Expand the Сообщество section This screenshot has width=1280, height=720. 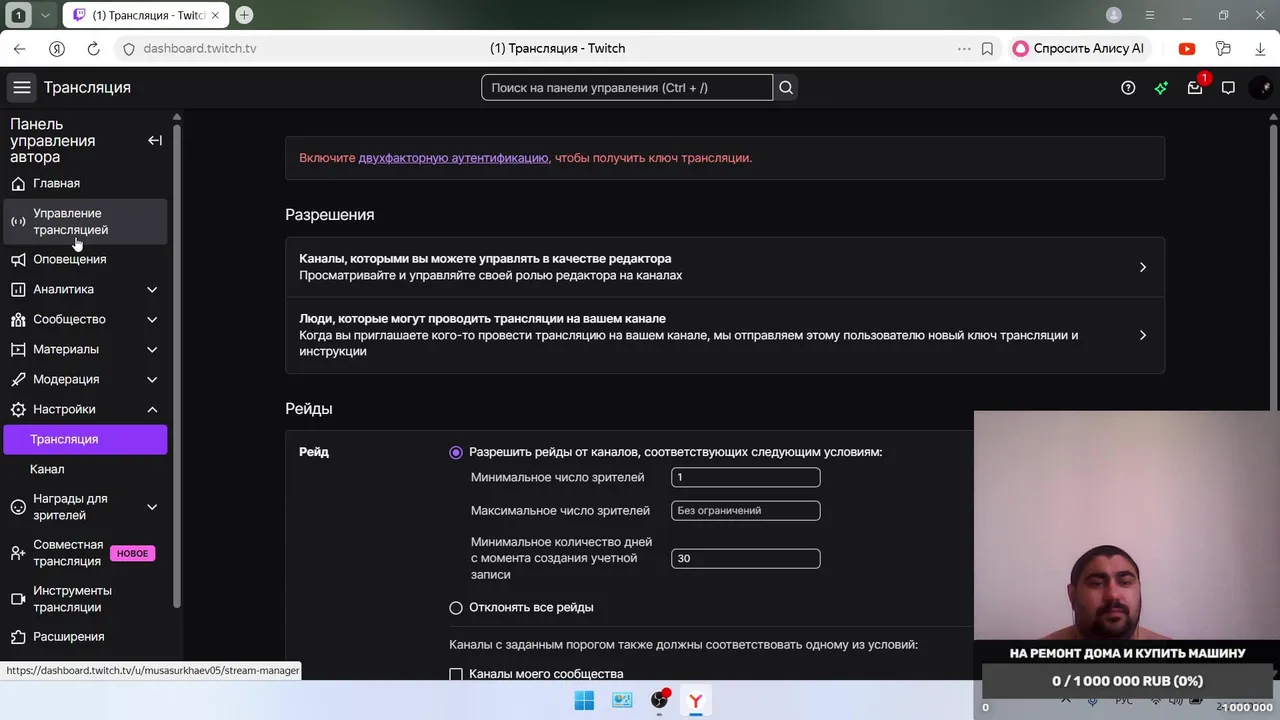pyautogui.click(x=152, y=319)
